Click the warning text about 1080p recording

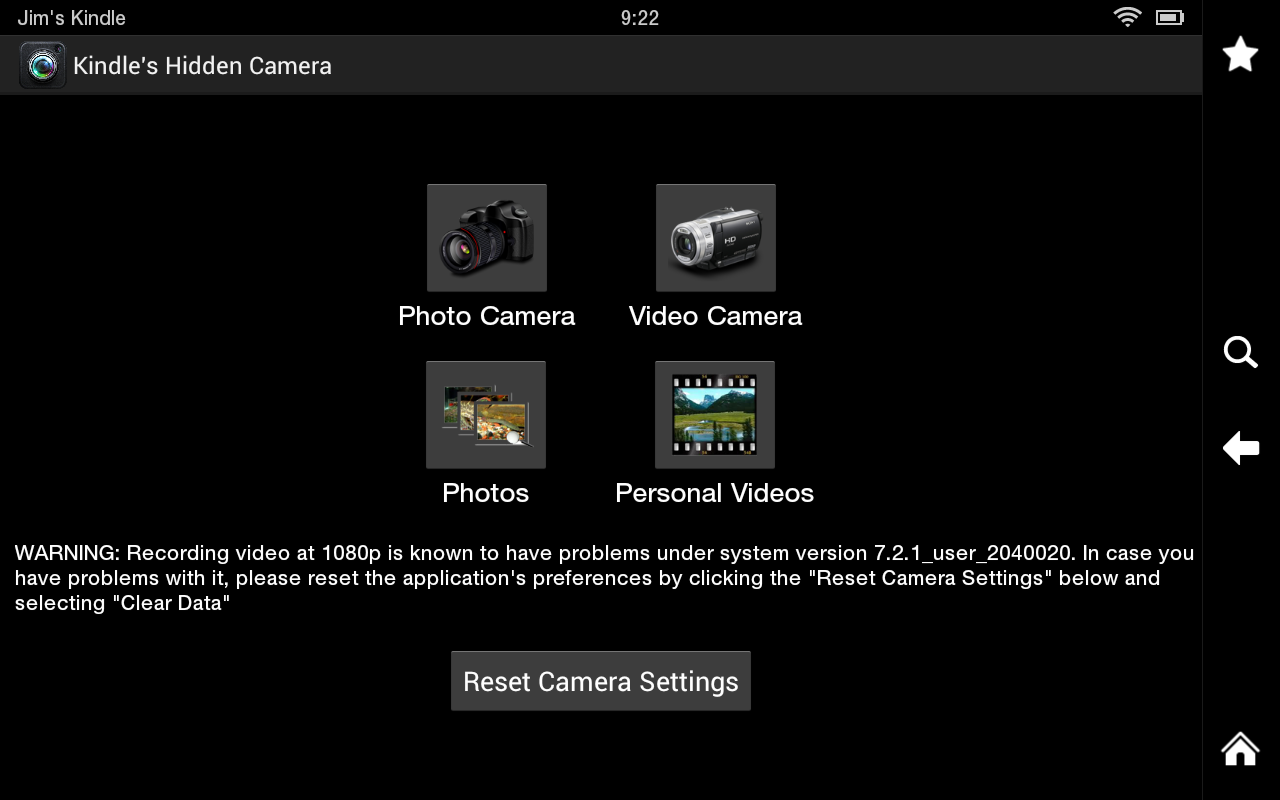(x=600, y=577)
